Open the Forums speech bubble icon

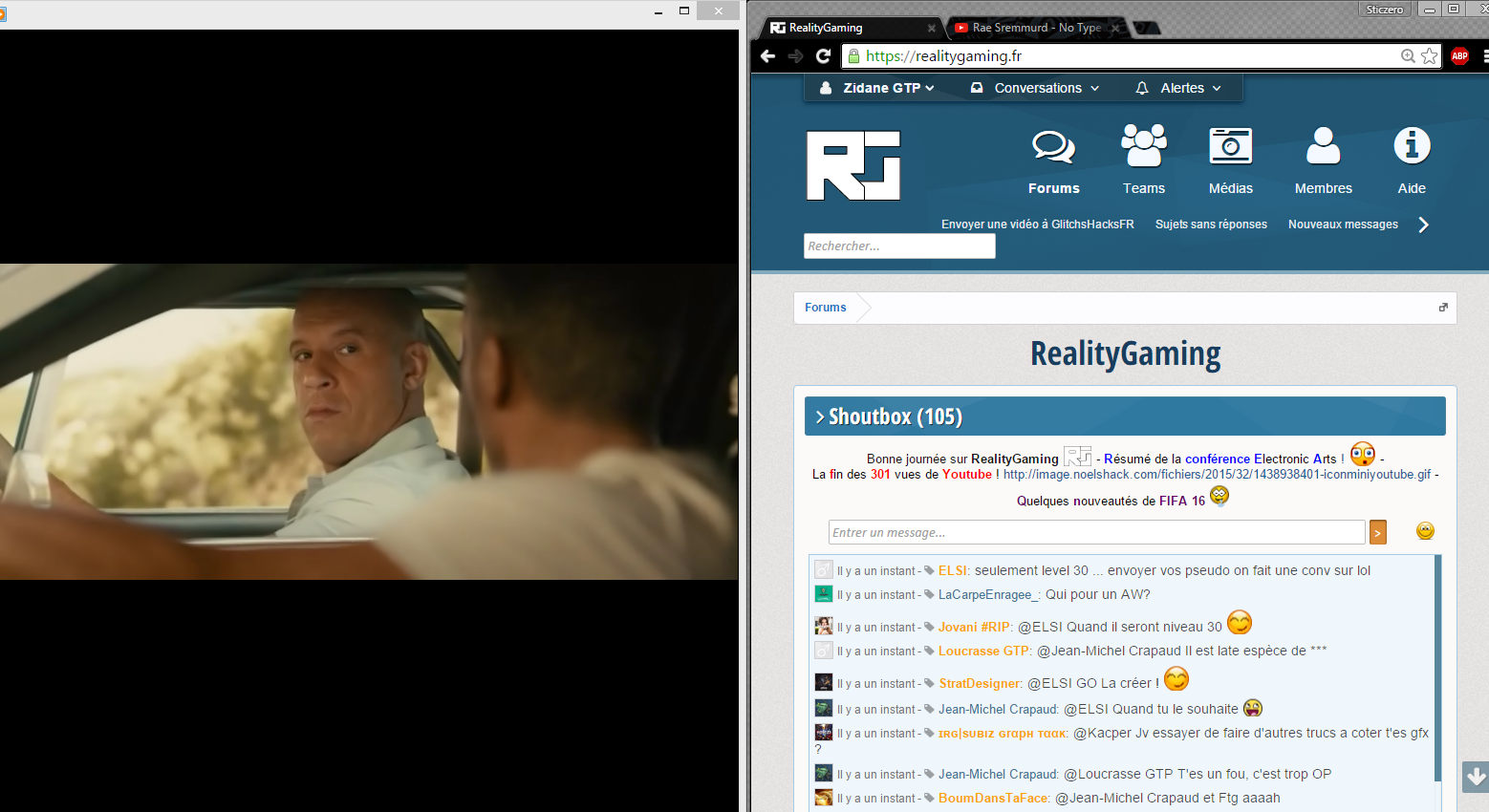(1053, 147)
